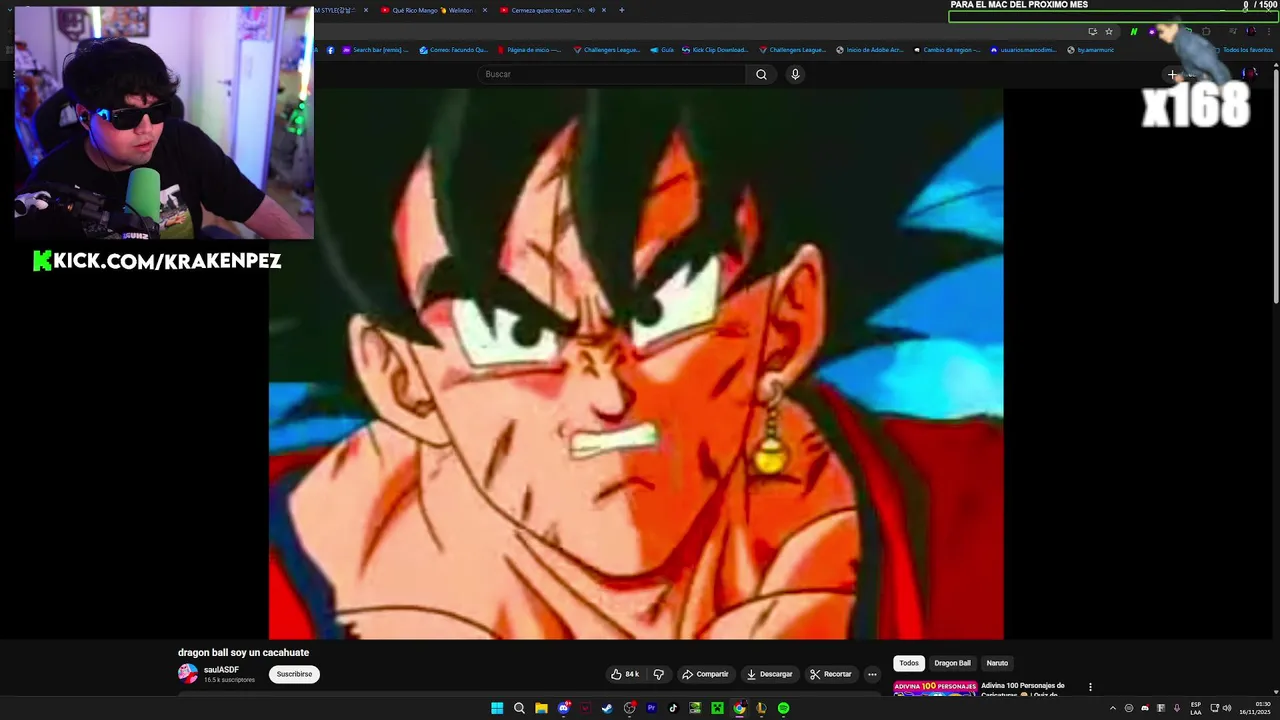Click the Recortar clip button
This screenshot has height=720, width=1280.
831,674
